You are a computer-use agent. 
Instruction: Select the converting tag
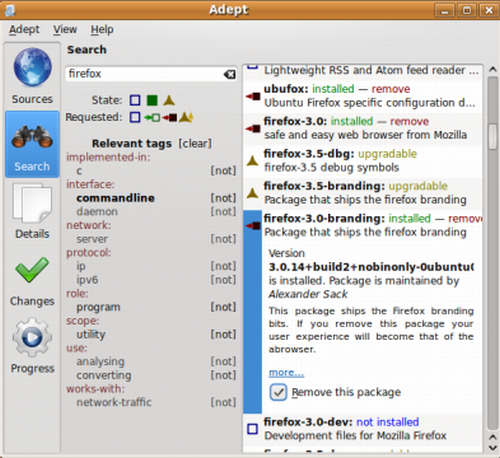coord(104,375)
